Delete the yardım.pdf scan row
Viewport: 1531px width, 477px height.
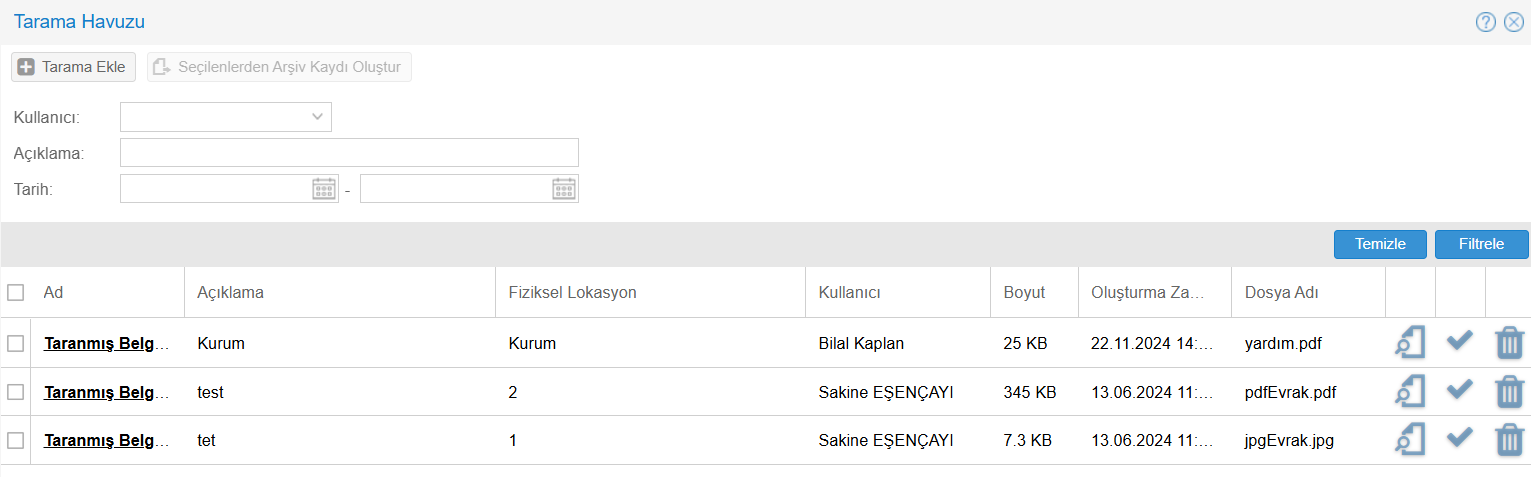(x=1509, y=343)
